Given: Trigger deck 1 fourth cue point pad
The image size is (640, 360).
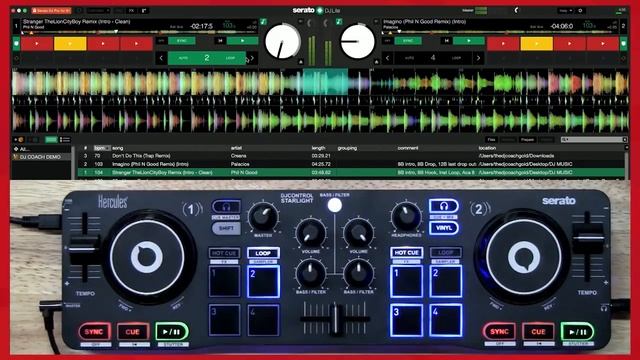Looking at the screenshot, I should (136, 43).
